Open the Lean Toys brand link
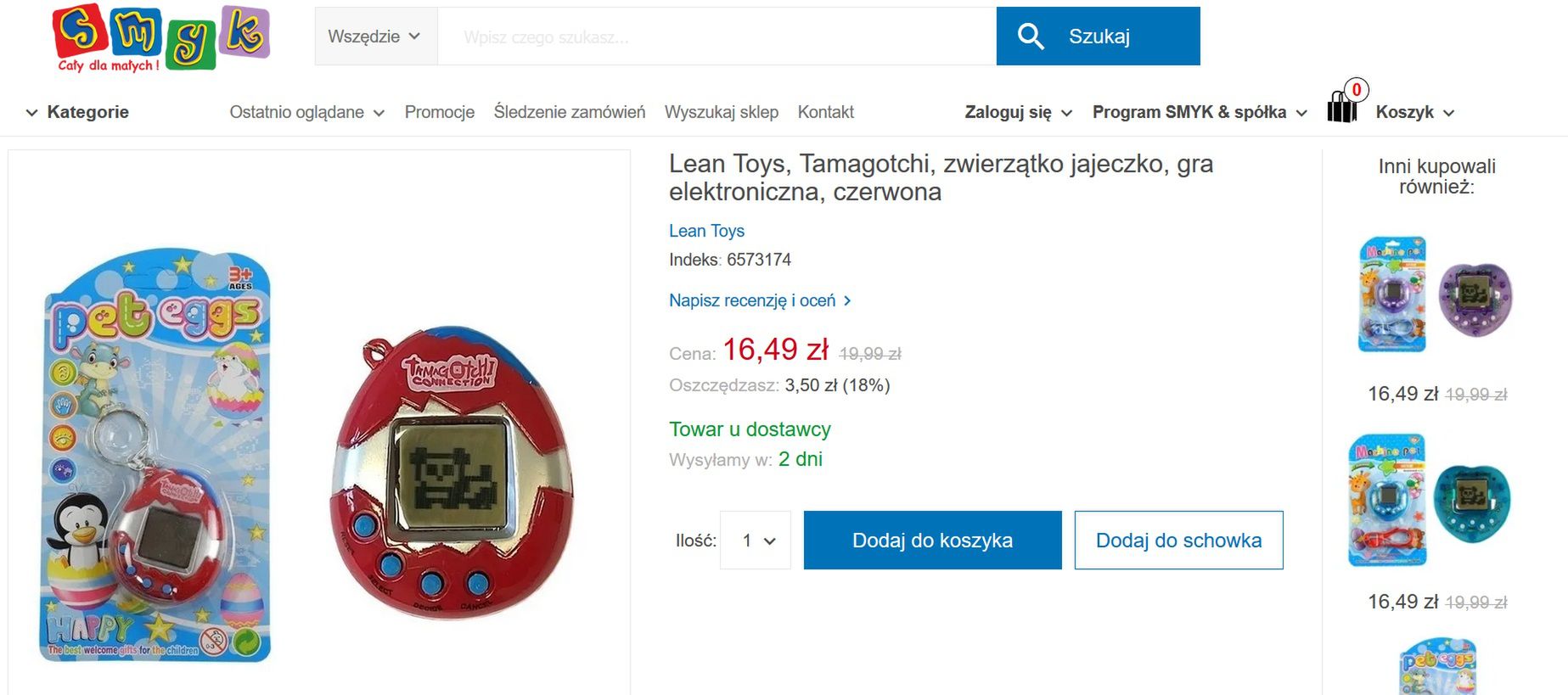 (x=706, y=231)
